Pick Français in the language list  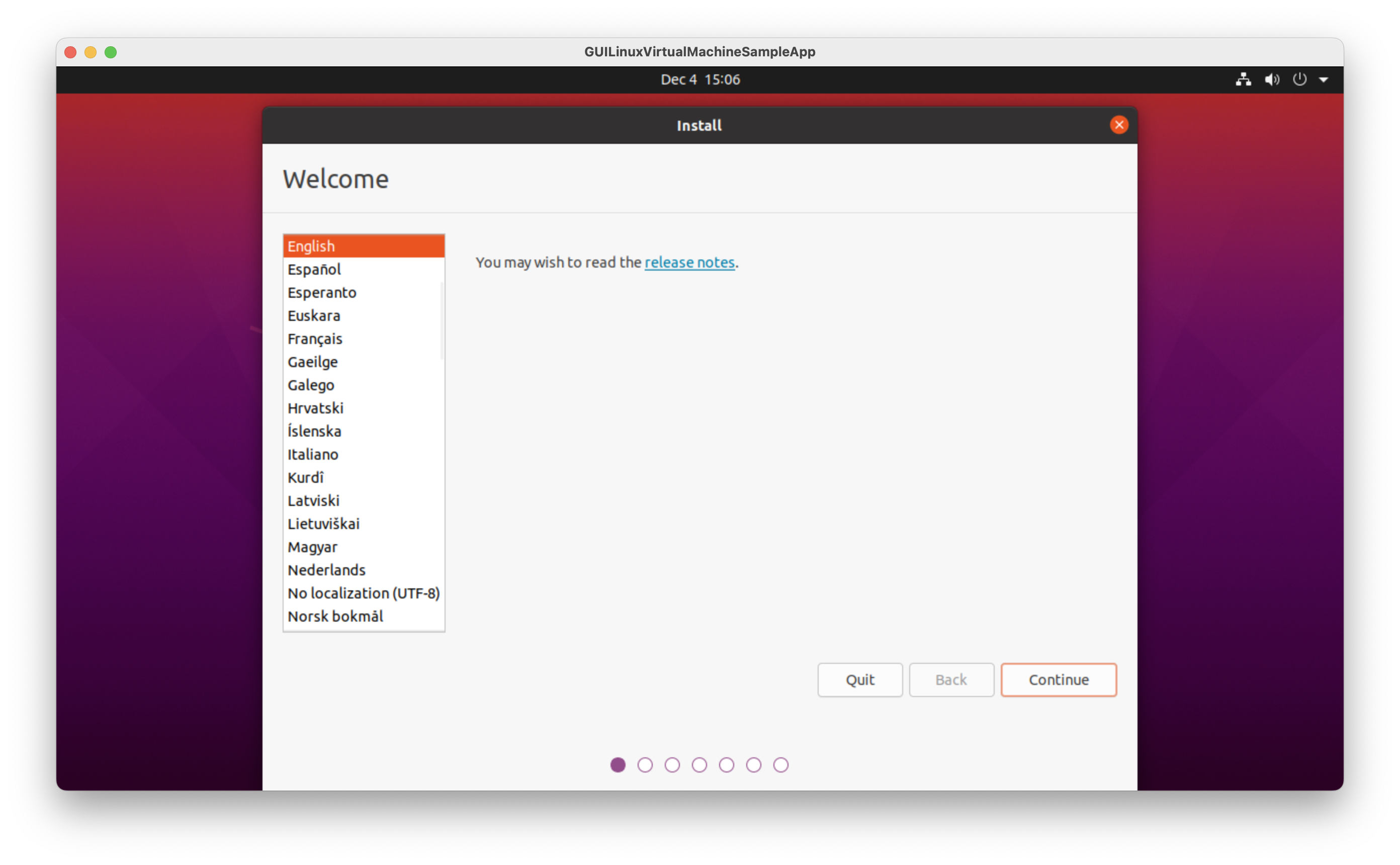coord(364,338)
